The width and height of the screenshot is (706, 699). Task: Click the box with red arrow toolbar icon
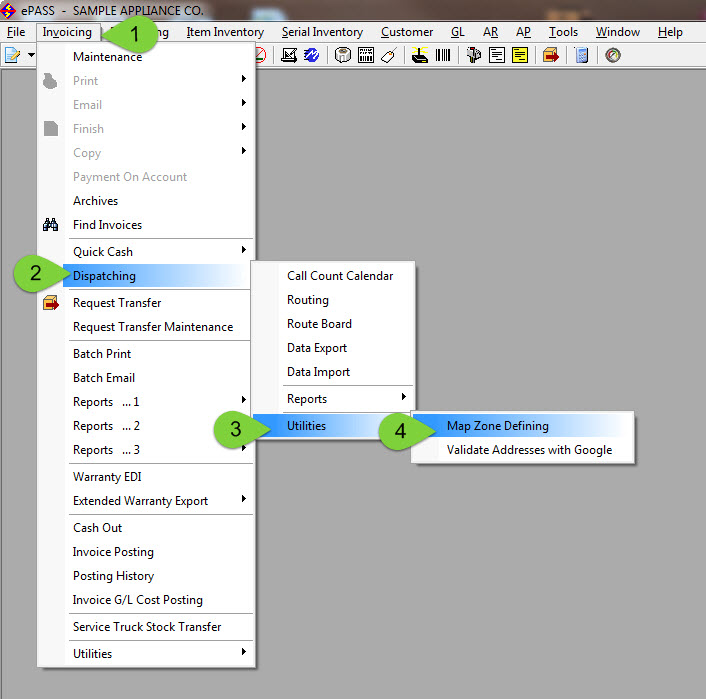(551, 55)
